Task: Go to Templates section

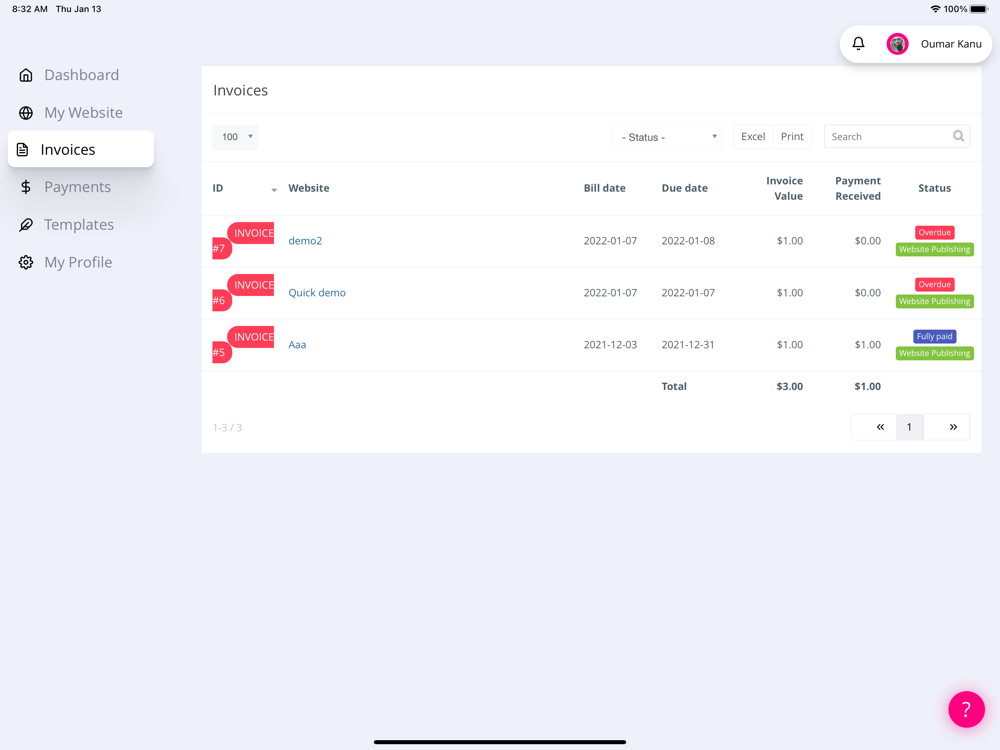Action: 78,224
